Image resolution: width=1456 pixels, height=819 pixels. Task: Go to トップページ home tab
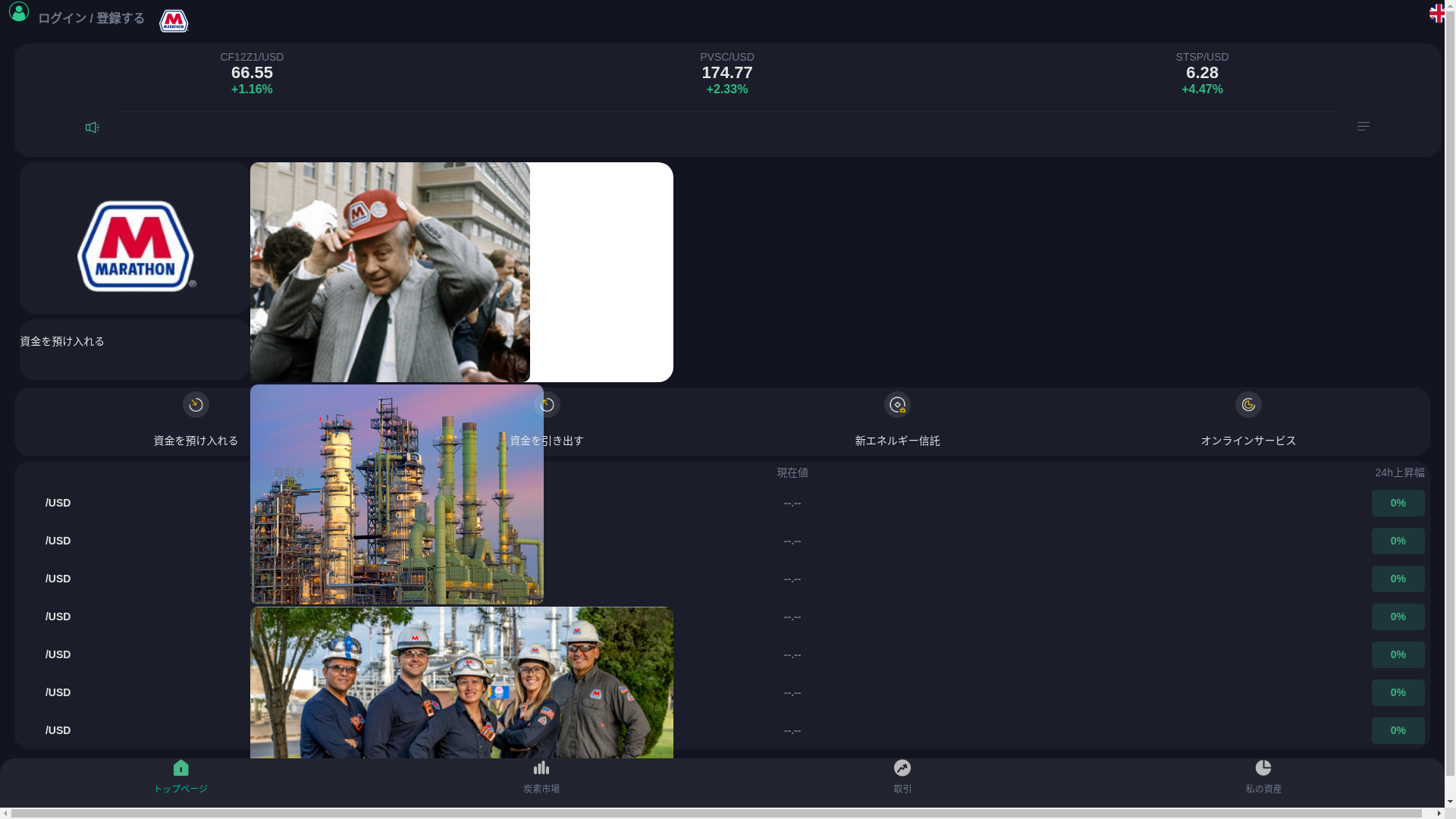click(x=180, y=777)
